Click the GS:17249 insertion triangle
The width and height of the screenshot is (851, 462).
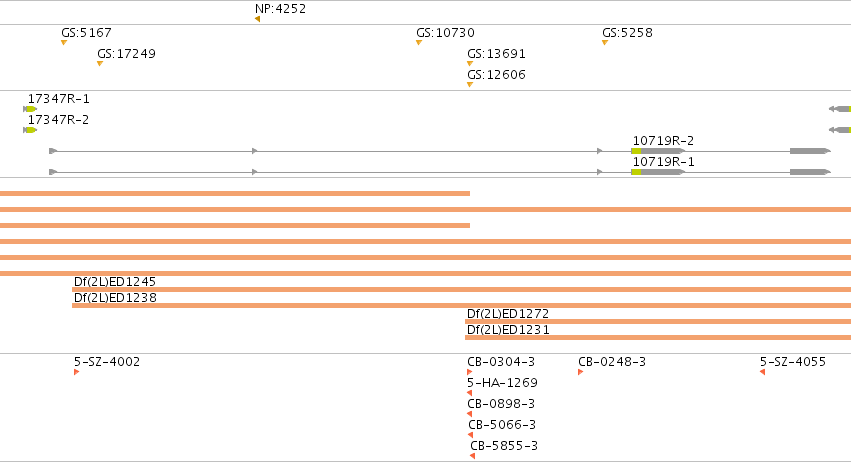point(100,64)
